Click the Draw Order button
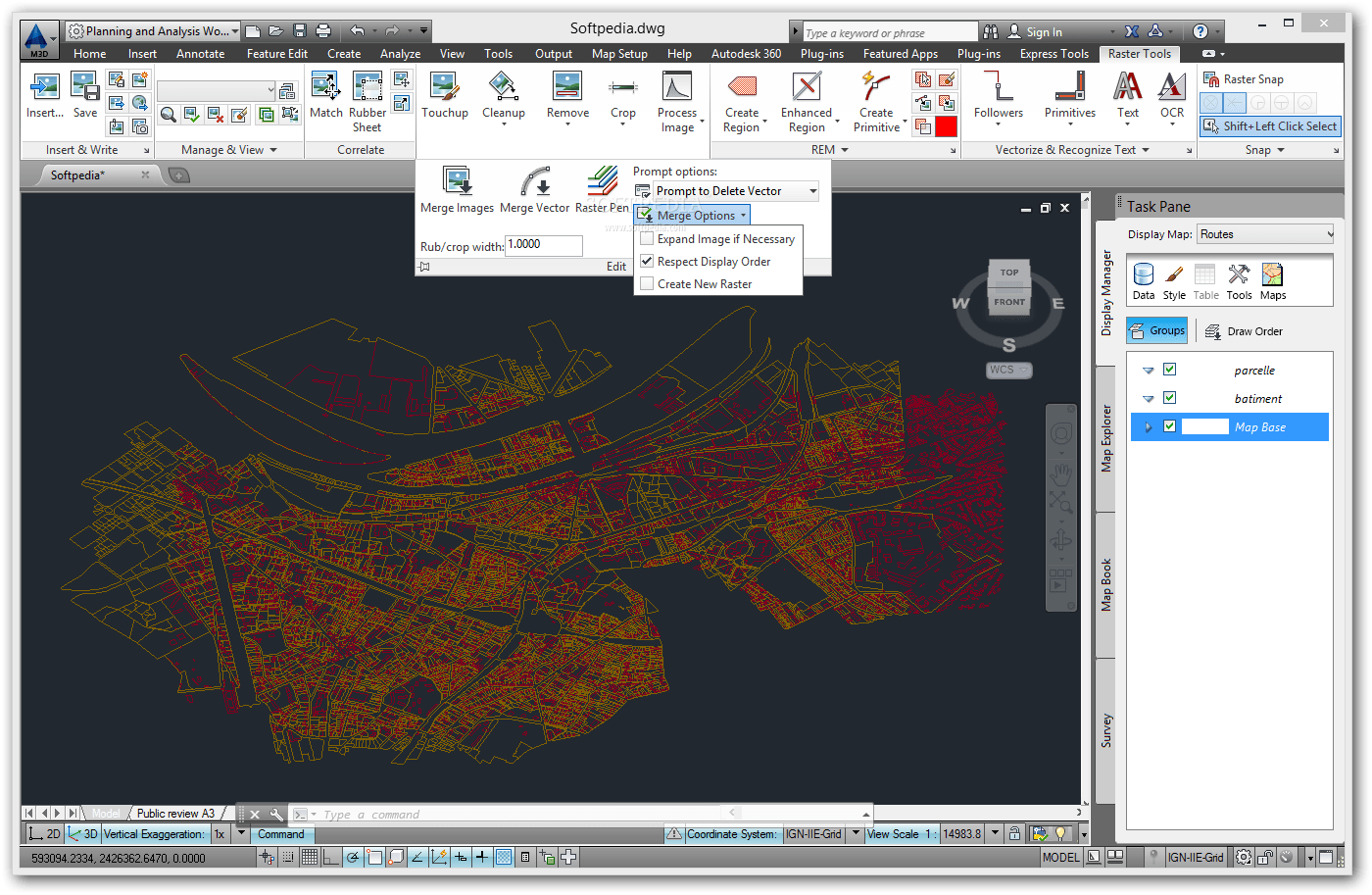1372x895 pixels. point(1252,330)
